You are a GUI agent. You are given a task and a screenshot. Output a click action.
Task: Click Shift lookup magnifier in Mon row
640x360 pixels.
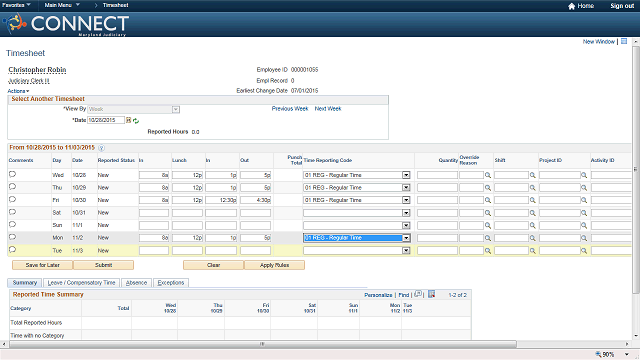pos(533,238)
